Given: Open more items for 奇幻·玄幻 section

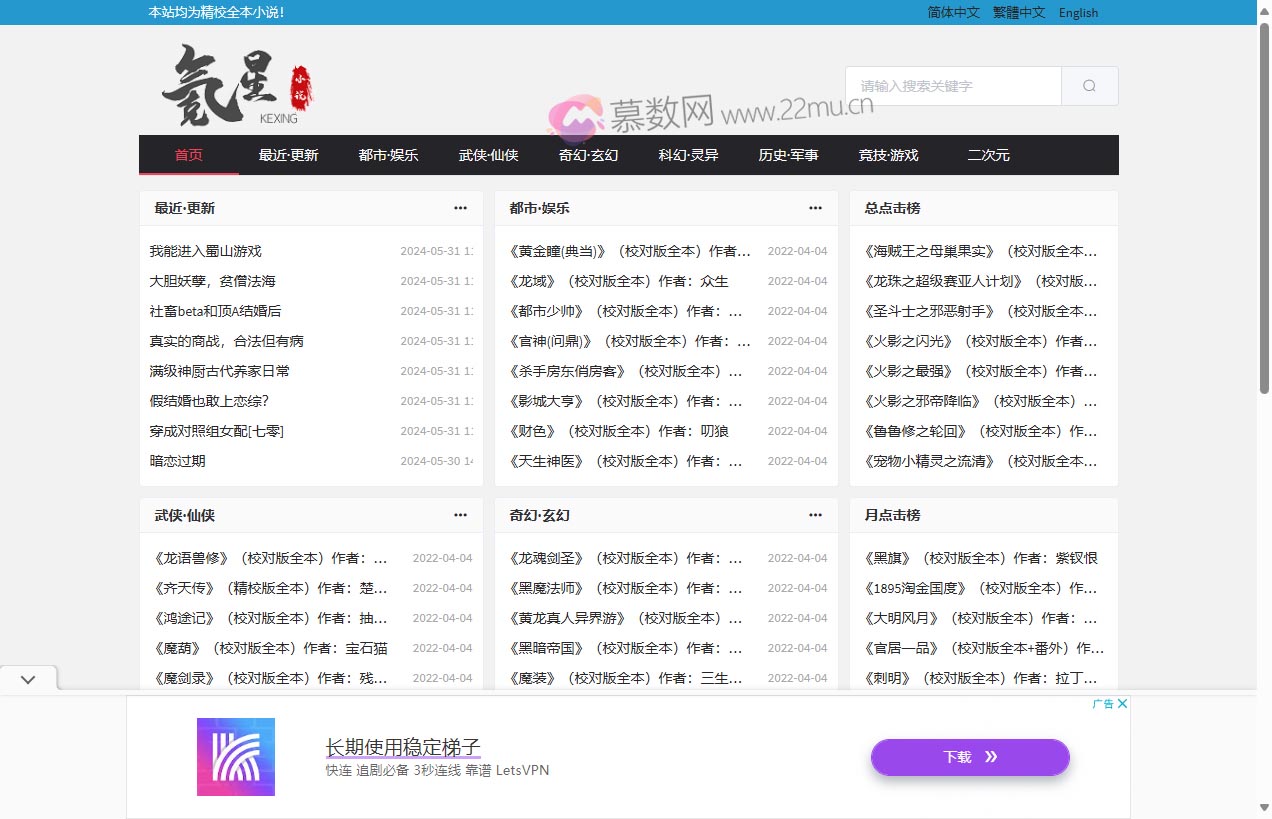Looking at the screenshot, I should [815, 515].
